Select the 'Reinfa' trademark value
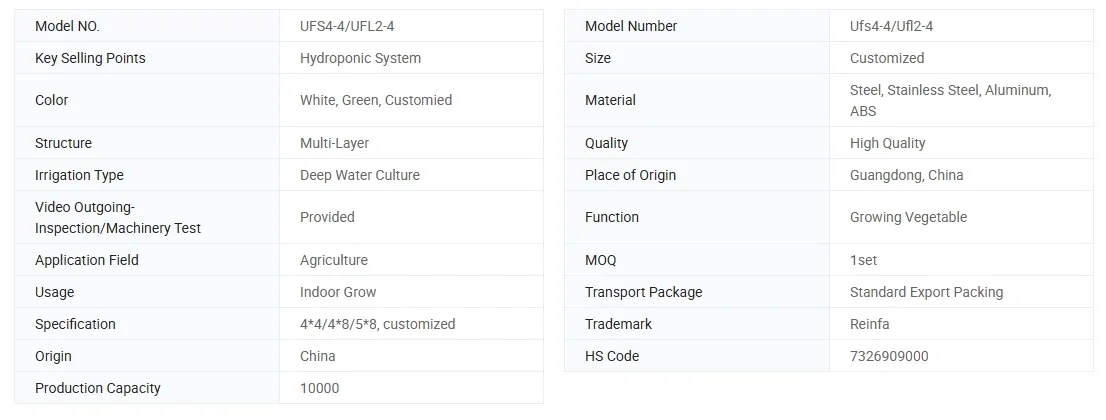This screenshot has height=420, width=1106. [869, 324]
